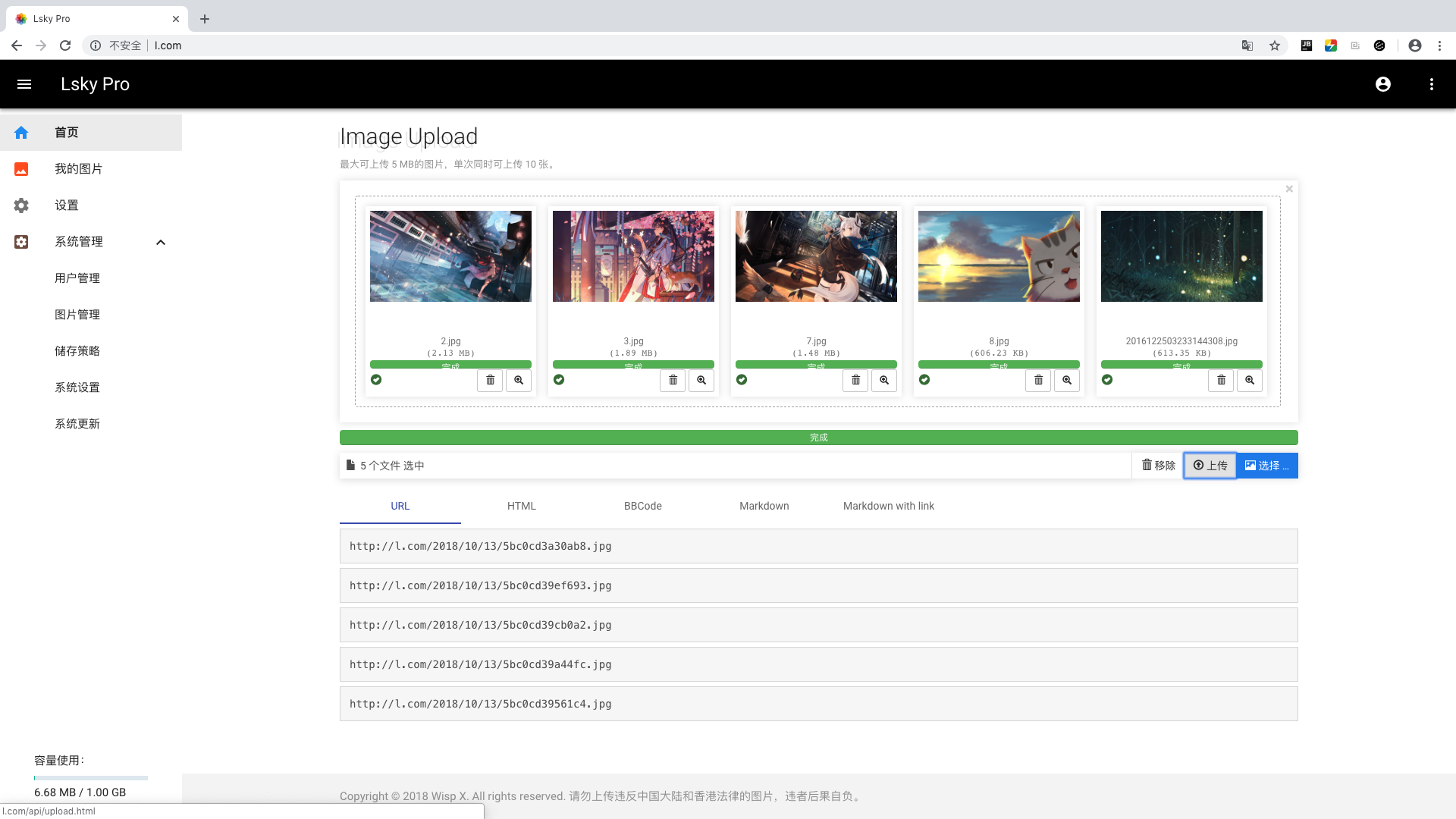The image size is (1456, 819).
Task: Switch to the HTML tab
Action: pyautogui.click(x=521, y=506)
